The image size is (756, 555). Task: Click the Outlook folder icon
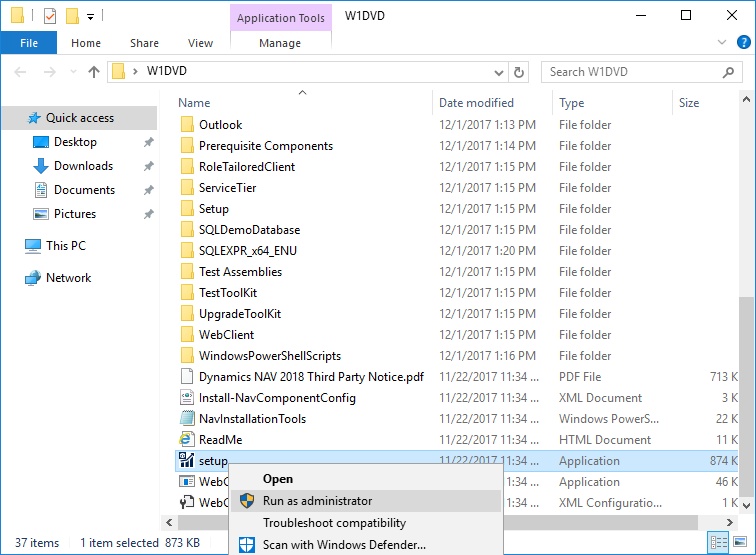[x=187, y=124]
